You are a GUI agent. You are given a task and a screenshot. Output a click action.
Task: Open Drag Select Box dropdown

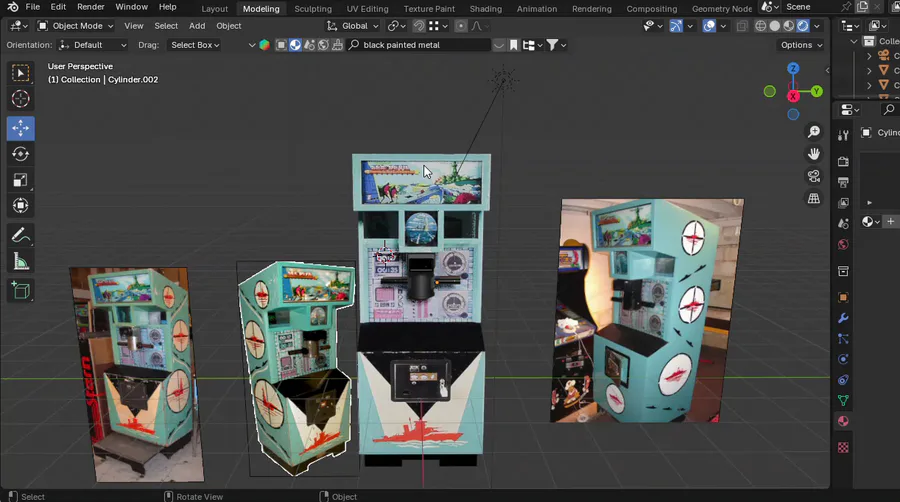[195, 45]
